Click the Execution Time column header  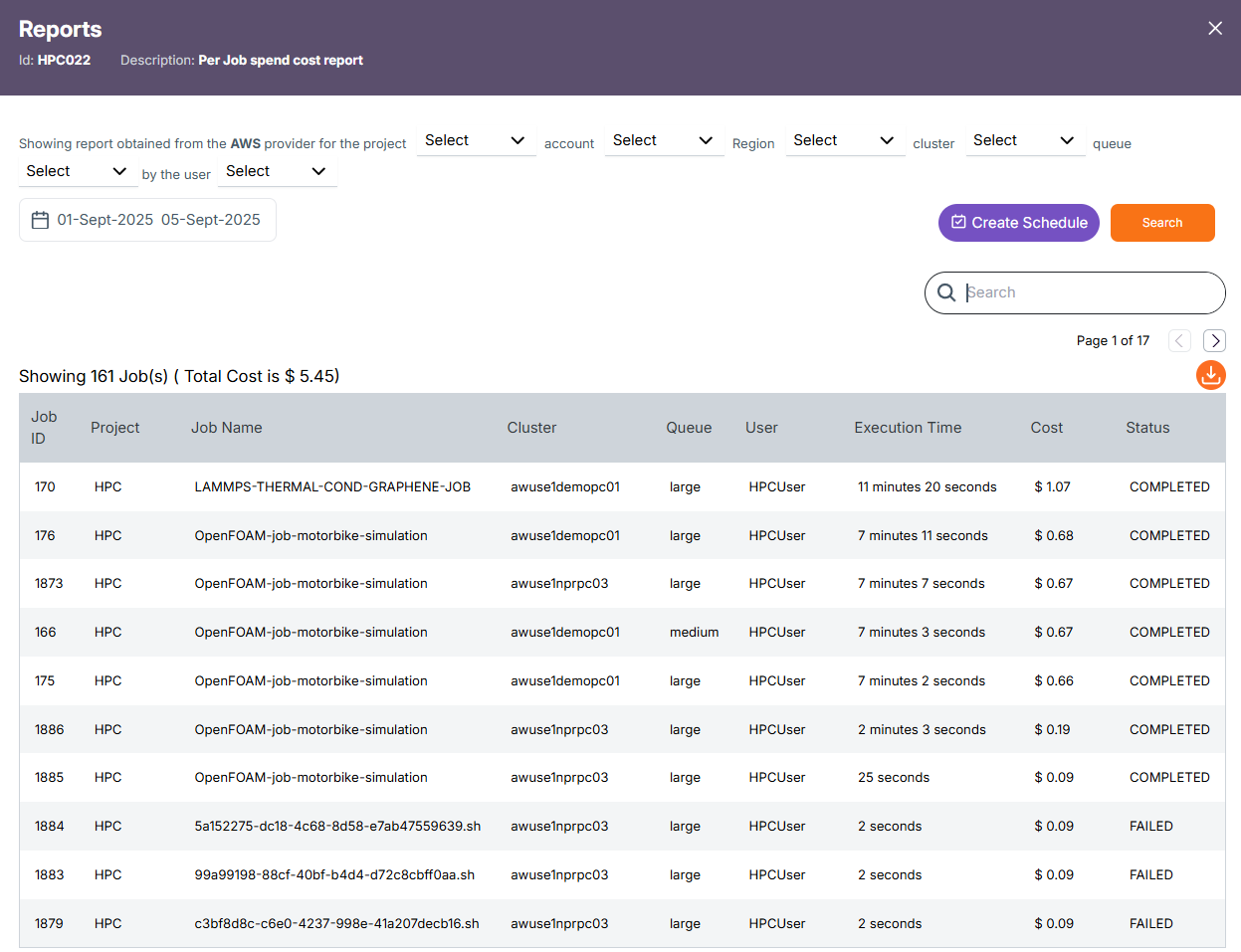(908, 428)
